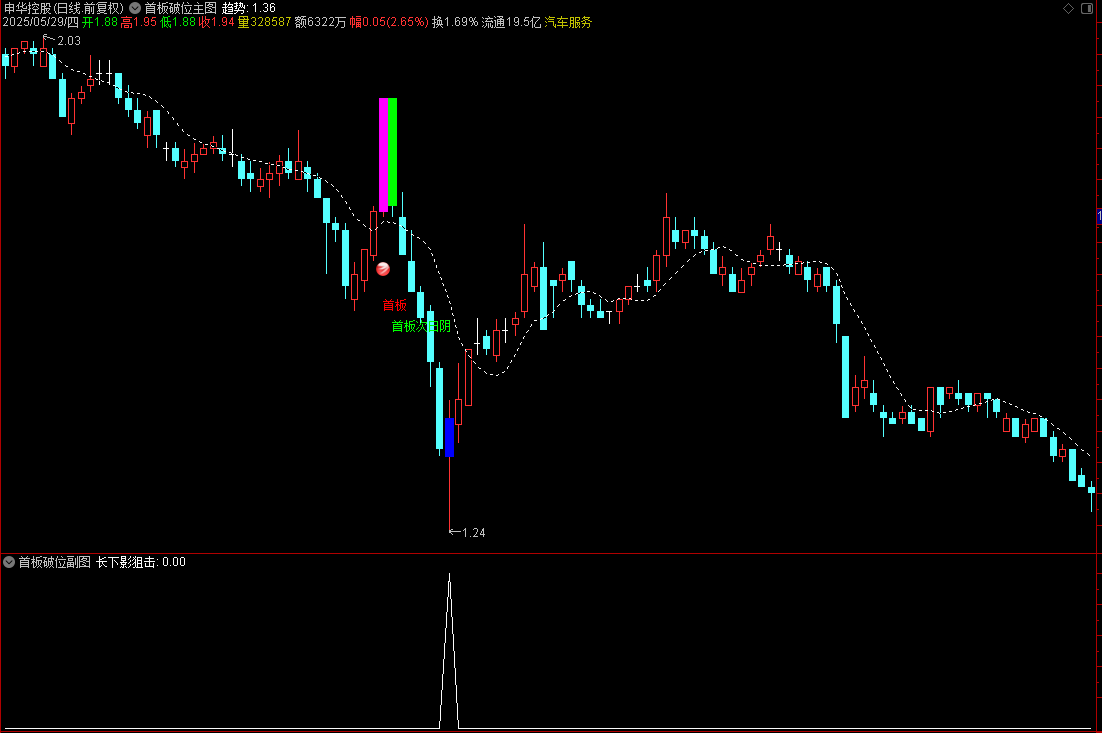Click the opening price 开1.88
Image resolution: width=1102 pixels, height=733 pixels.
coord(100,22)
